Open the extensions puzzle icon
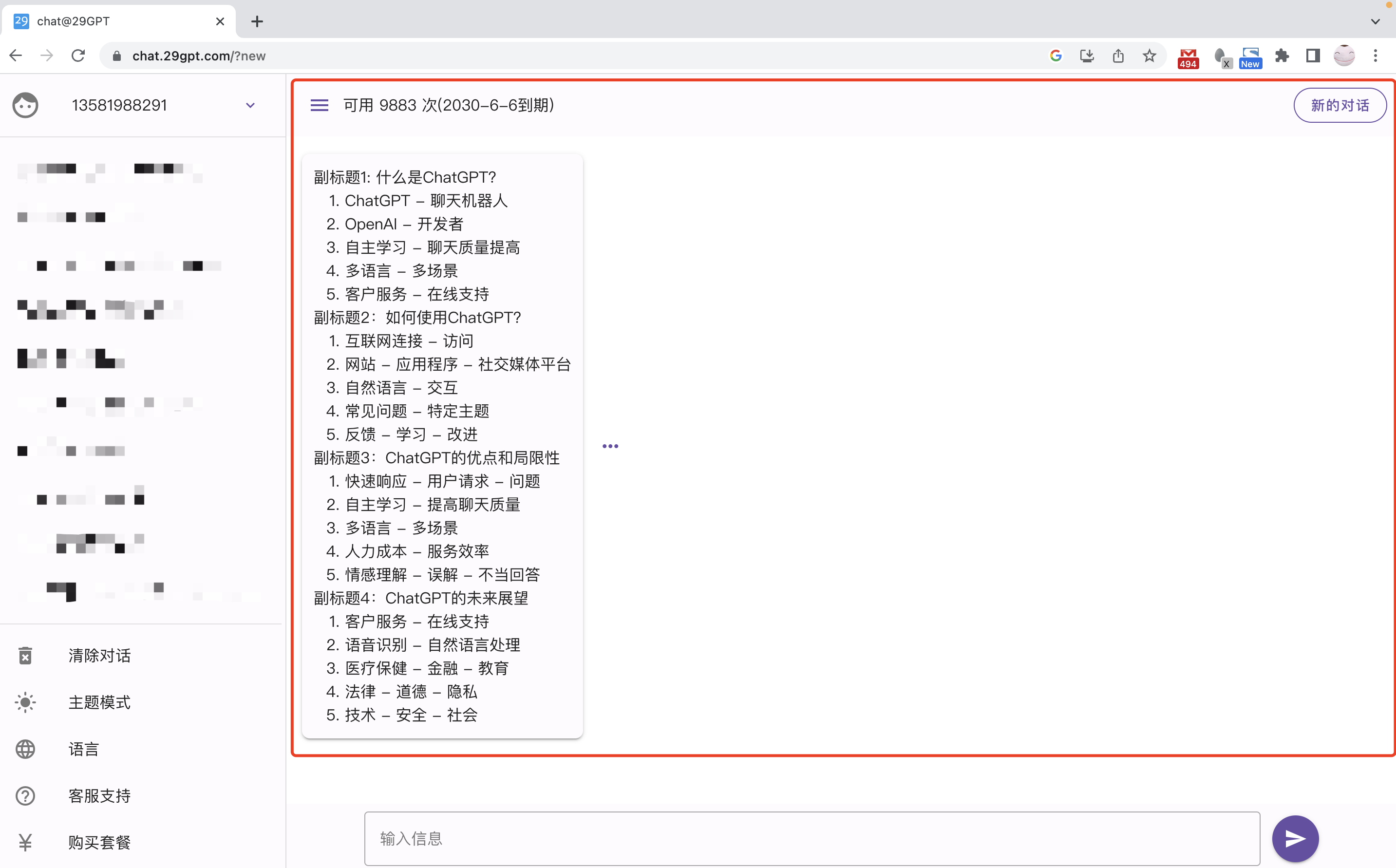The height and width of the screenshot is (868, 1396). tap(1281, 56)
